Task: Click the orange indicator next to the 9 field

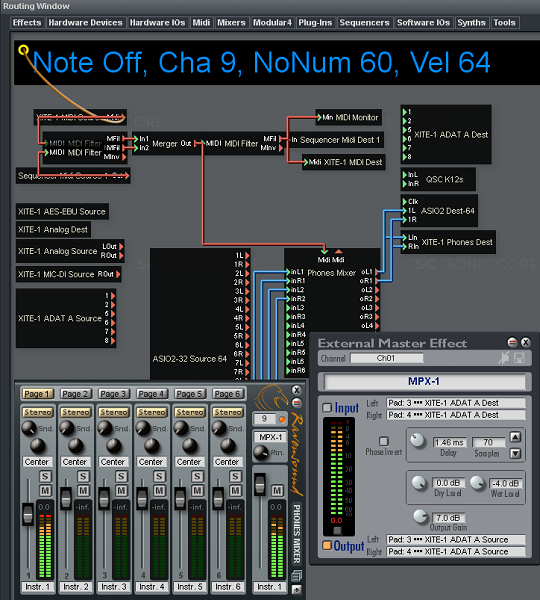Action: click(282, 419)
